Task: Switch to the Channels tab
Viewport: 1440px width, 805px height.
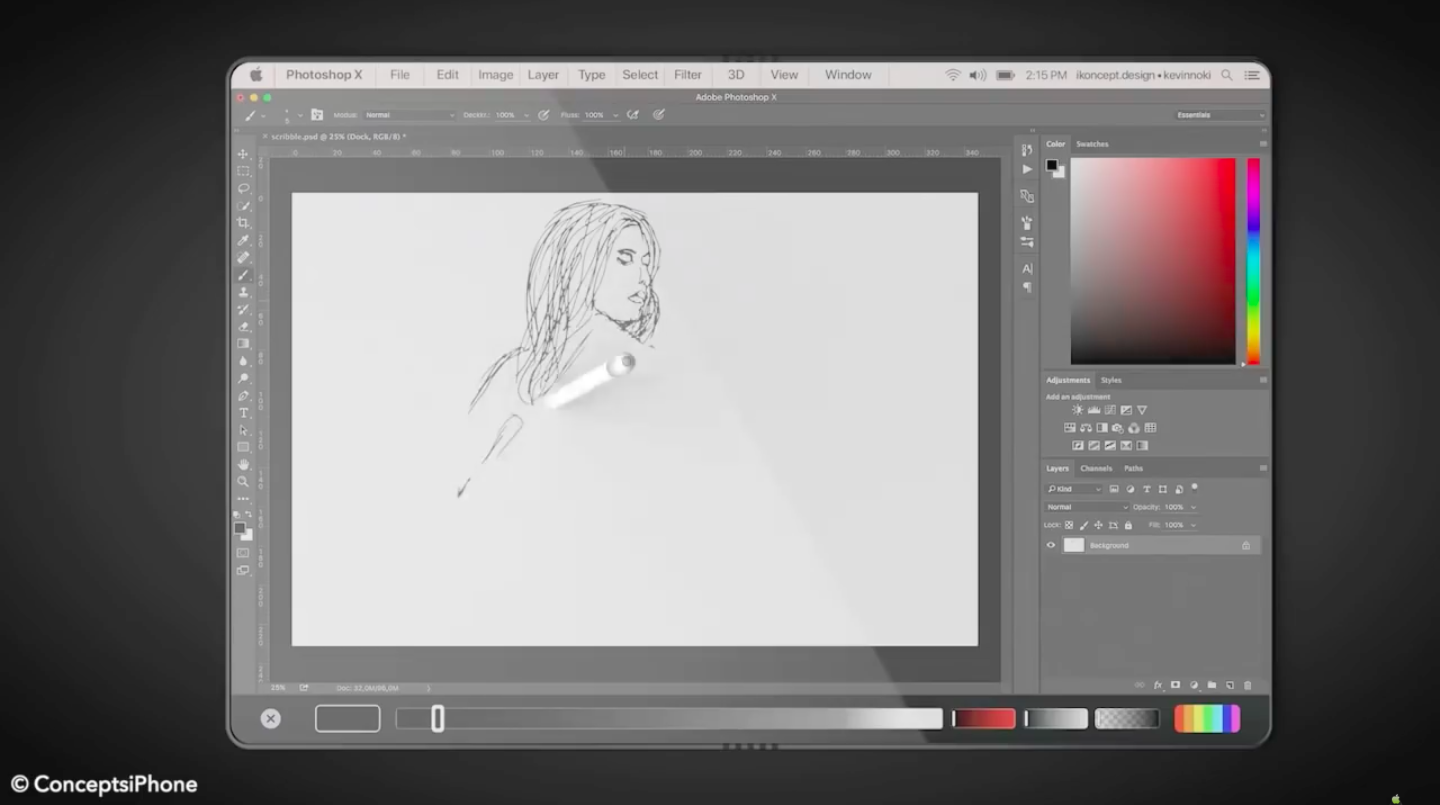Action: click(x=1096, y=468)
